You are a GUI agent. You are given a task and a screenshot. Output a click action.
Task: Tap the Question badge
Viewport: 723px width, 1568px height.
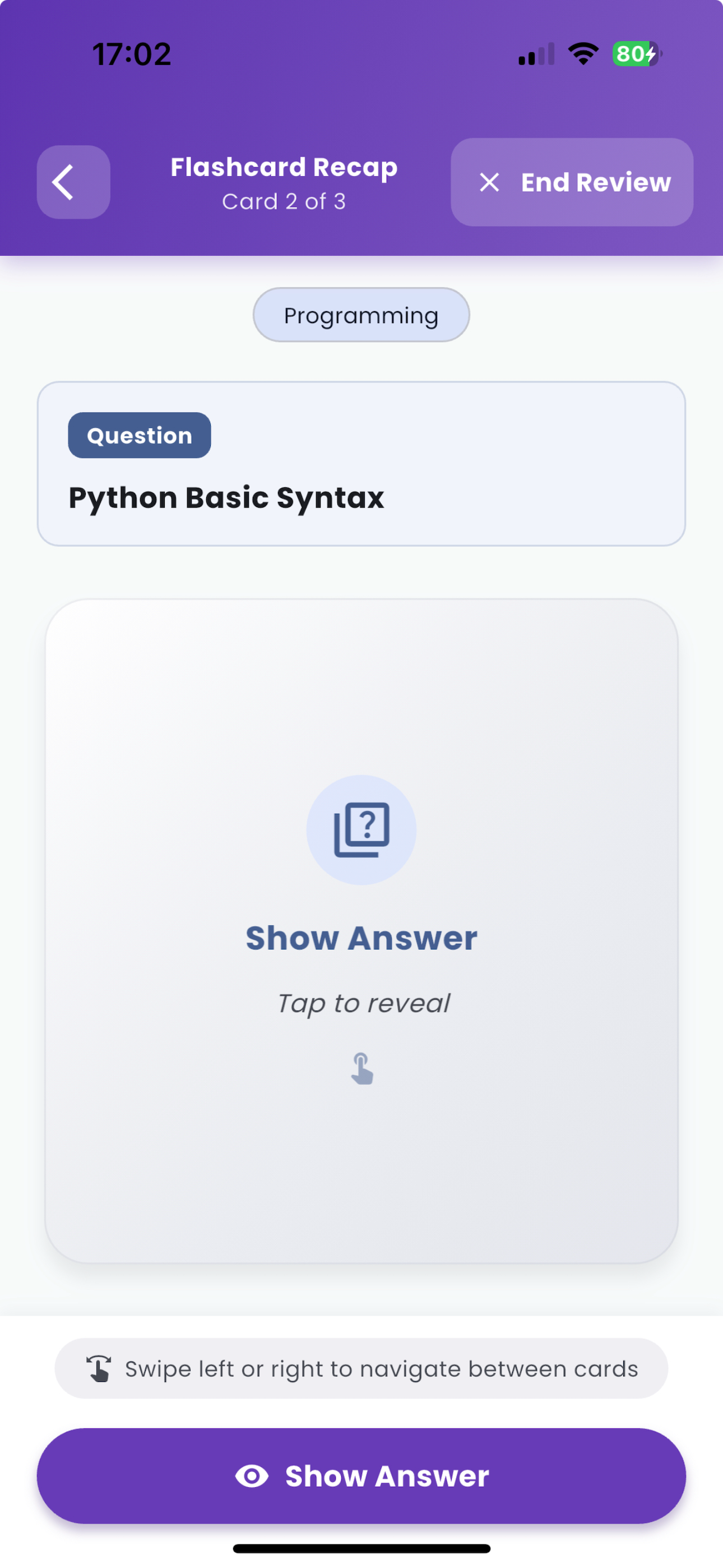140,435
